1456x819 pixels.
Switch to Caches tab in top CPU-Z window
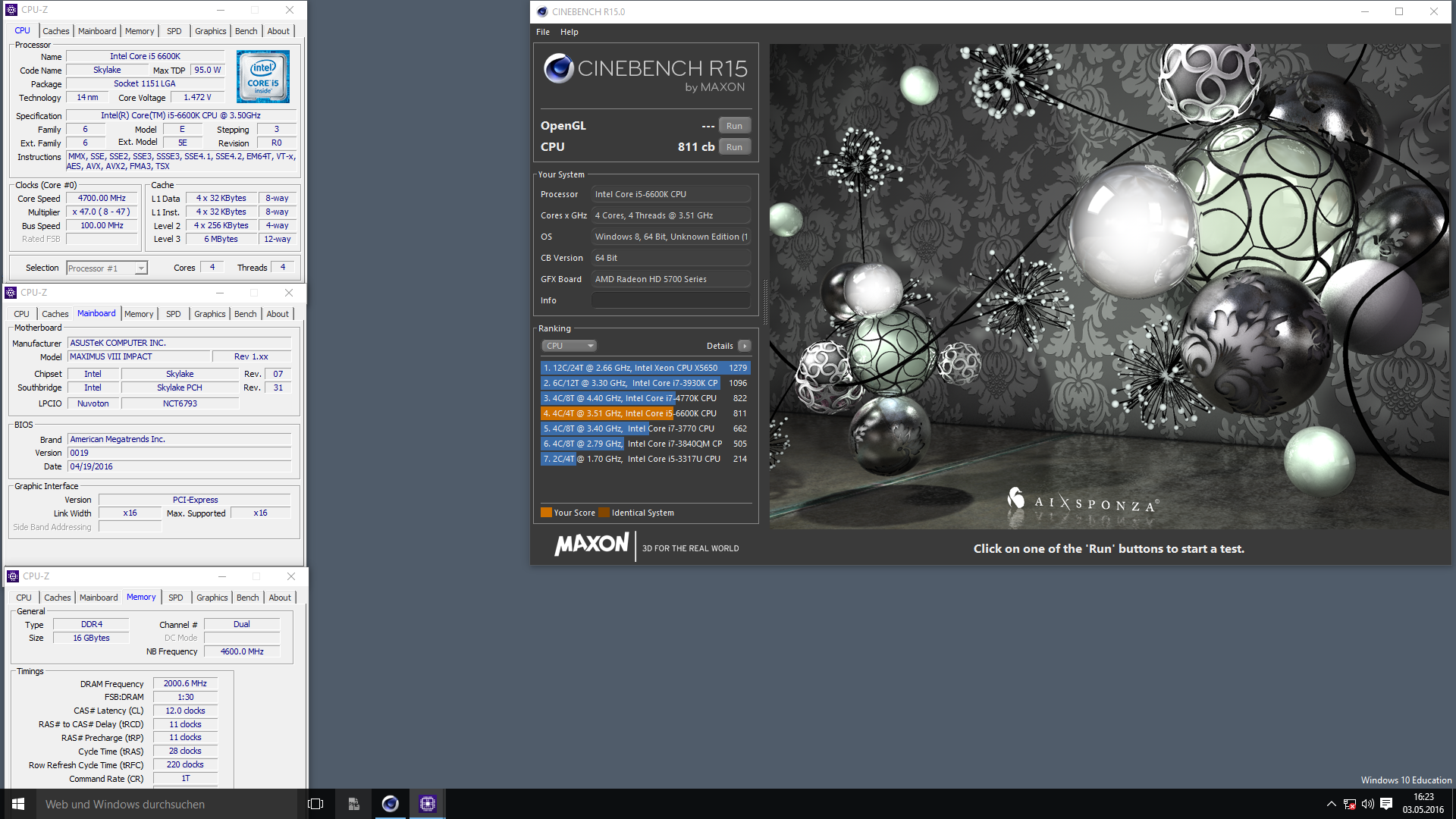point(56,31)
